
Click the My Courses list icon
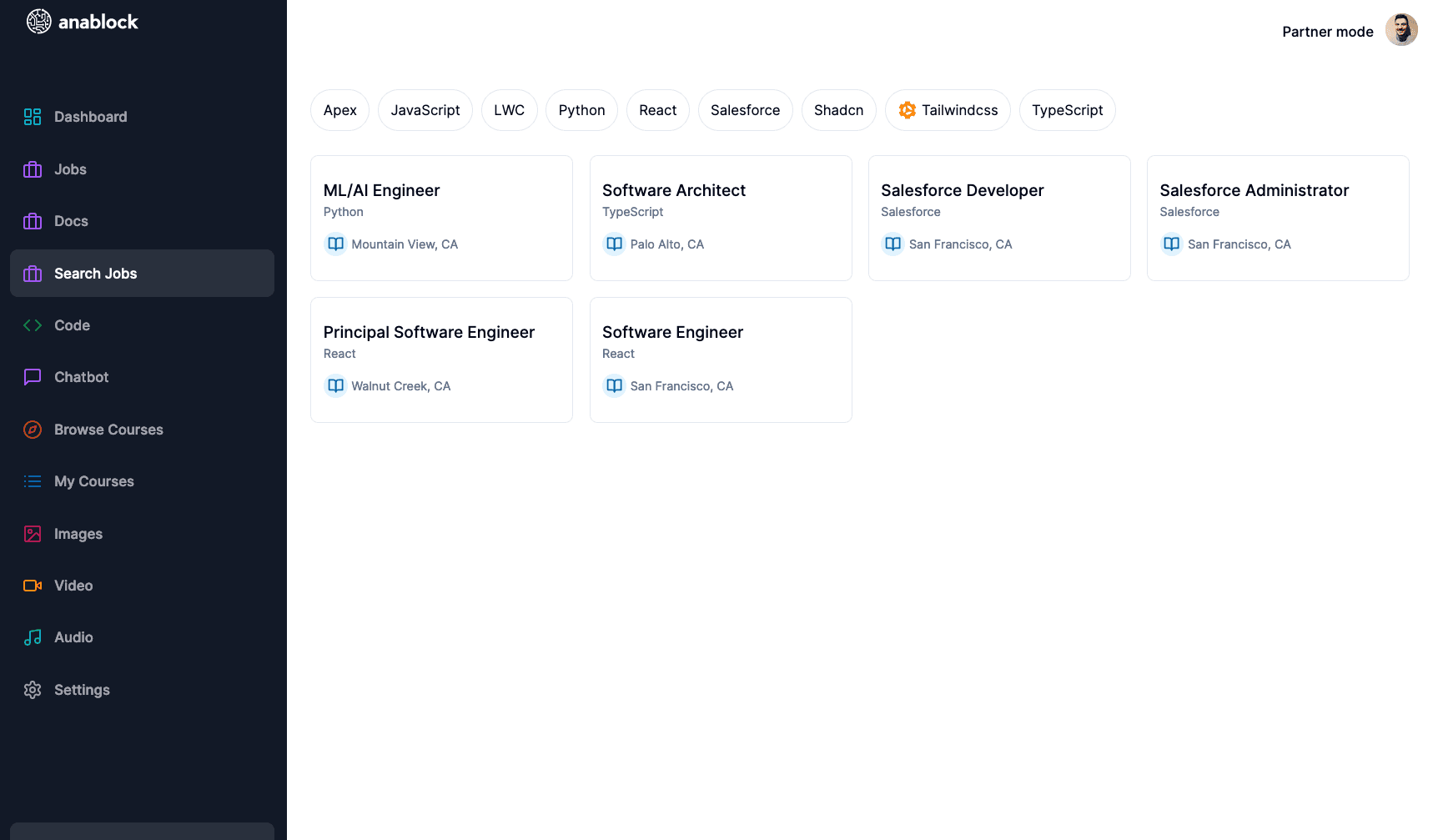click(33, 481)
